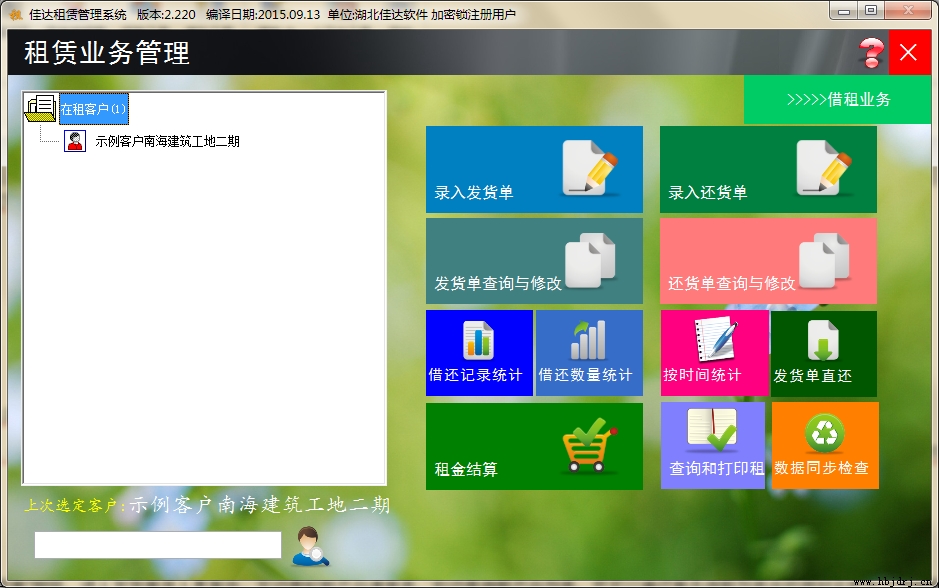
Task: Minimize the 佳达租赁管理系统 window
Action: click(x=844, y=11)
